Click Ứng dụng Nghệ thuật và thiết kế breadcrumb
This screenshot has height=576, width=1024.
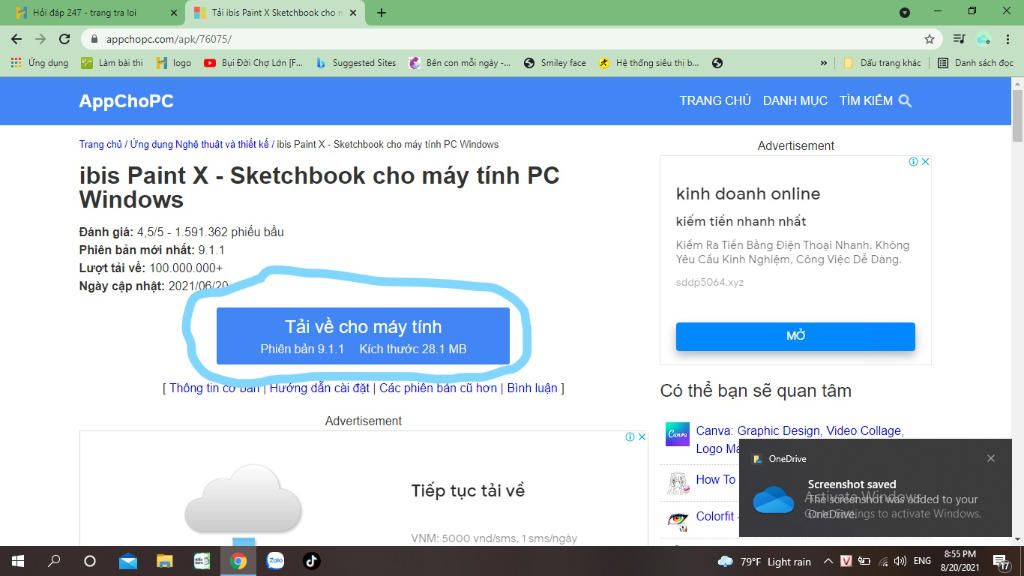pos(199,144)
